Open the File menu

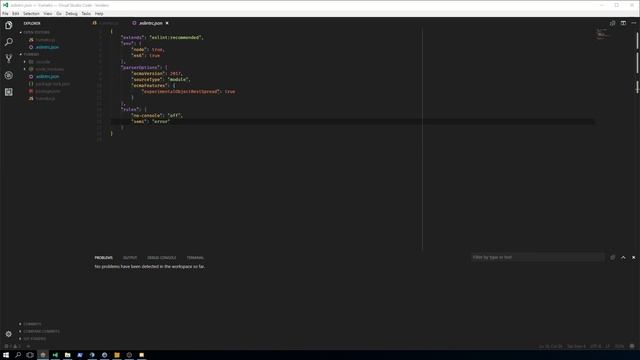(5, 13)
